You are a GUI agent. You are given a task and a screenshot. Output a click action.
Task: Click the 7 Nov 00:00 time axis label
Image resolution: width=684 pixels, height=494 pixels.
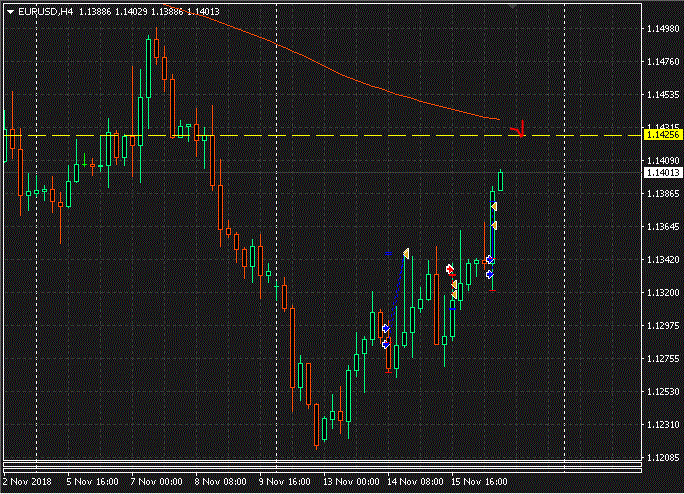(155, 481)
